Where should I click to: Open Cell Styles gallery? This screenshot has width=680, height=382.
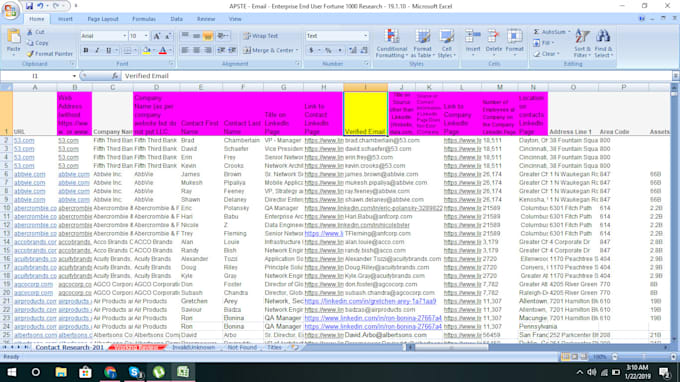(447, 43)
